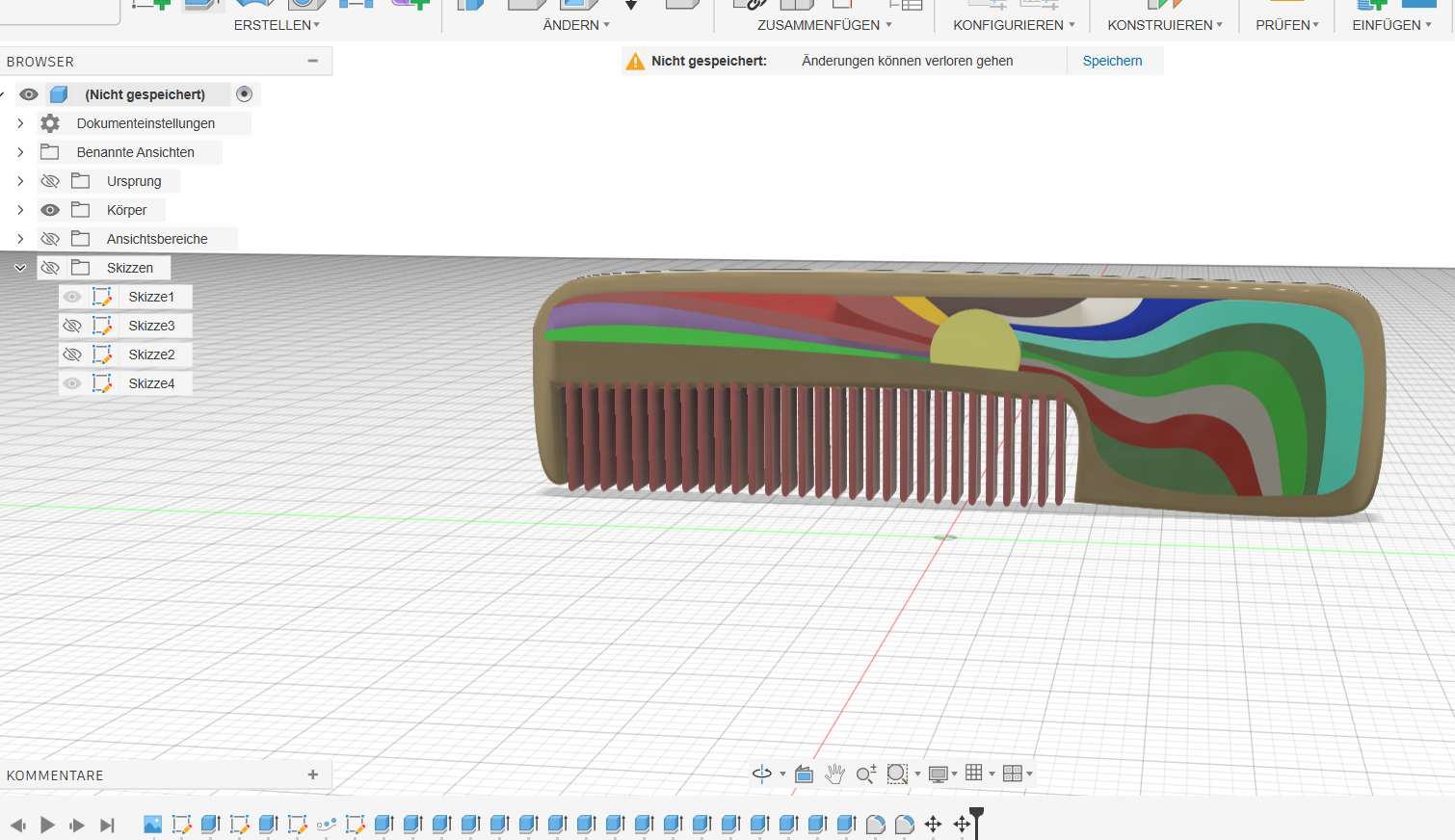
Task: Open the ÄNDERN menu
Action: click(576, 25)
